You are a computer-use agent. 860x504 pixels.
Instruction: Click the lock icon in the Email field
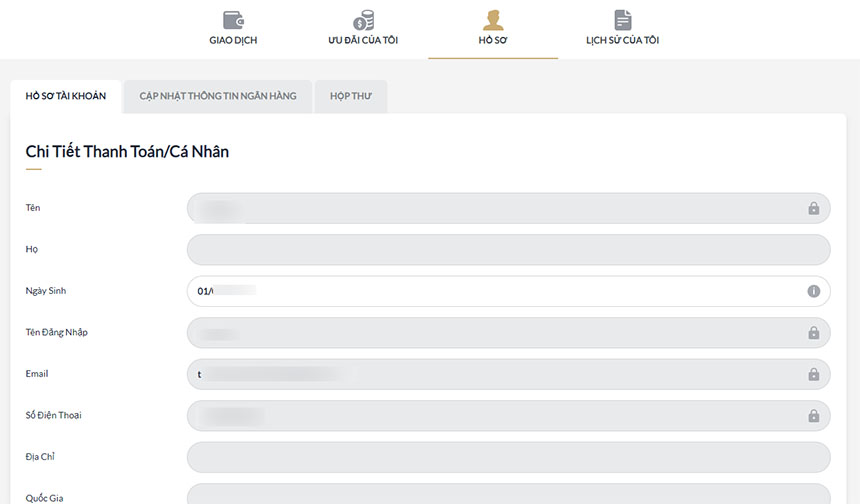(x=813, y=374)
